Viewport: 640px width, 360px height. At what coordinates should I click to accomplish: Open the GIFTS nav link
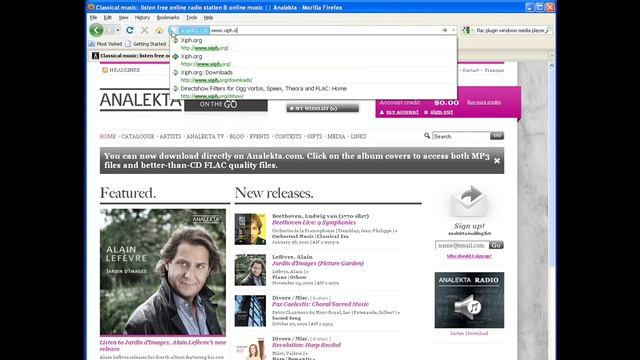point(314,136)
